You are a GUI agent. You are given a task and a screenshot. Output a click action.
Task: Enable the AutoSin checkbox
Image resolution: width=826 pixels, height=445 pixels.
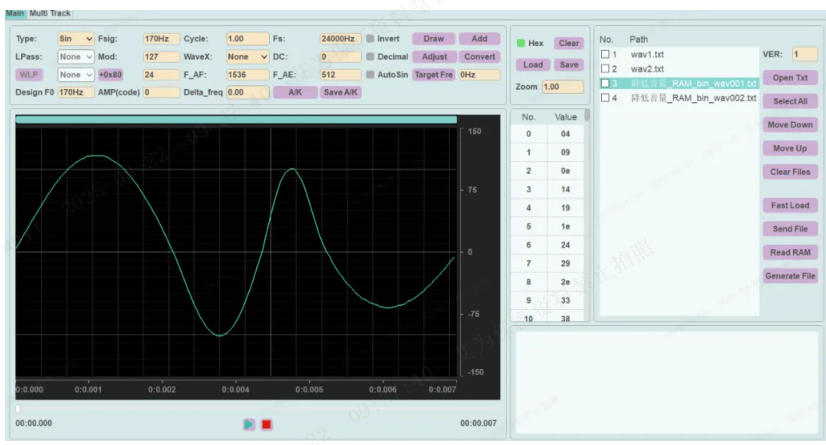coord(370,75)
